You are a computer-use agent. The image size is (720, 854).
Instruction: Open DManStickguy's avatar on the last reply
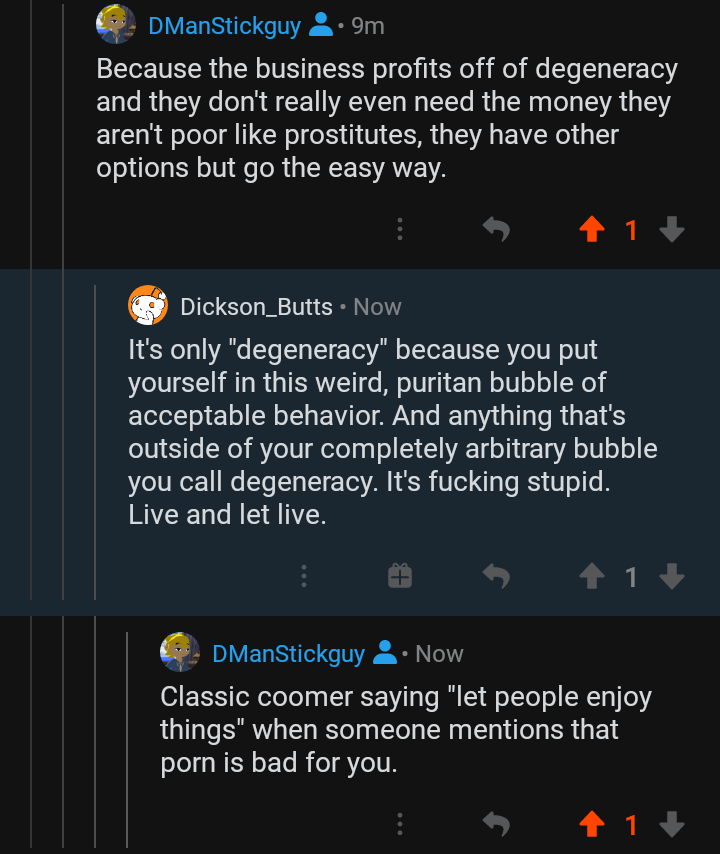[x=180, y=653]
